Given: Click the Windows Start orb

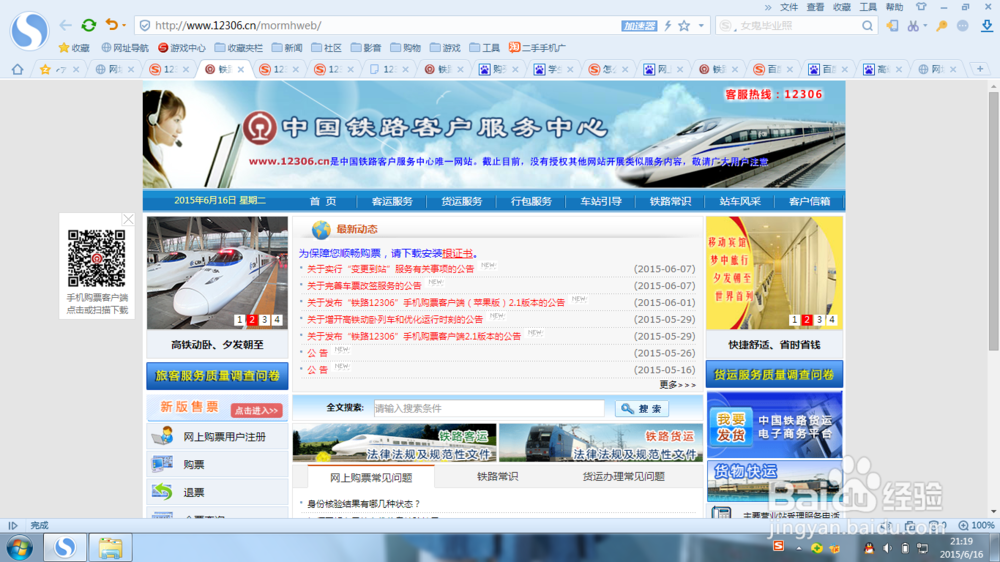Looking at the screenshot, I should point(20,547).
